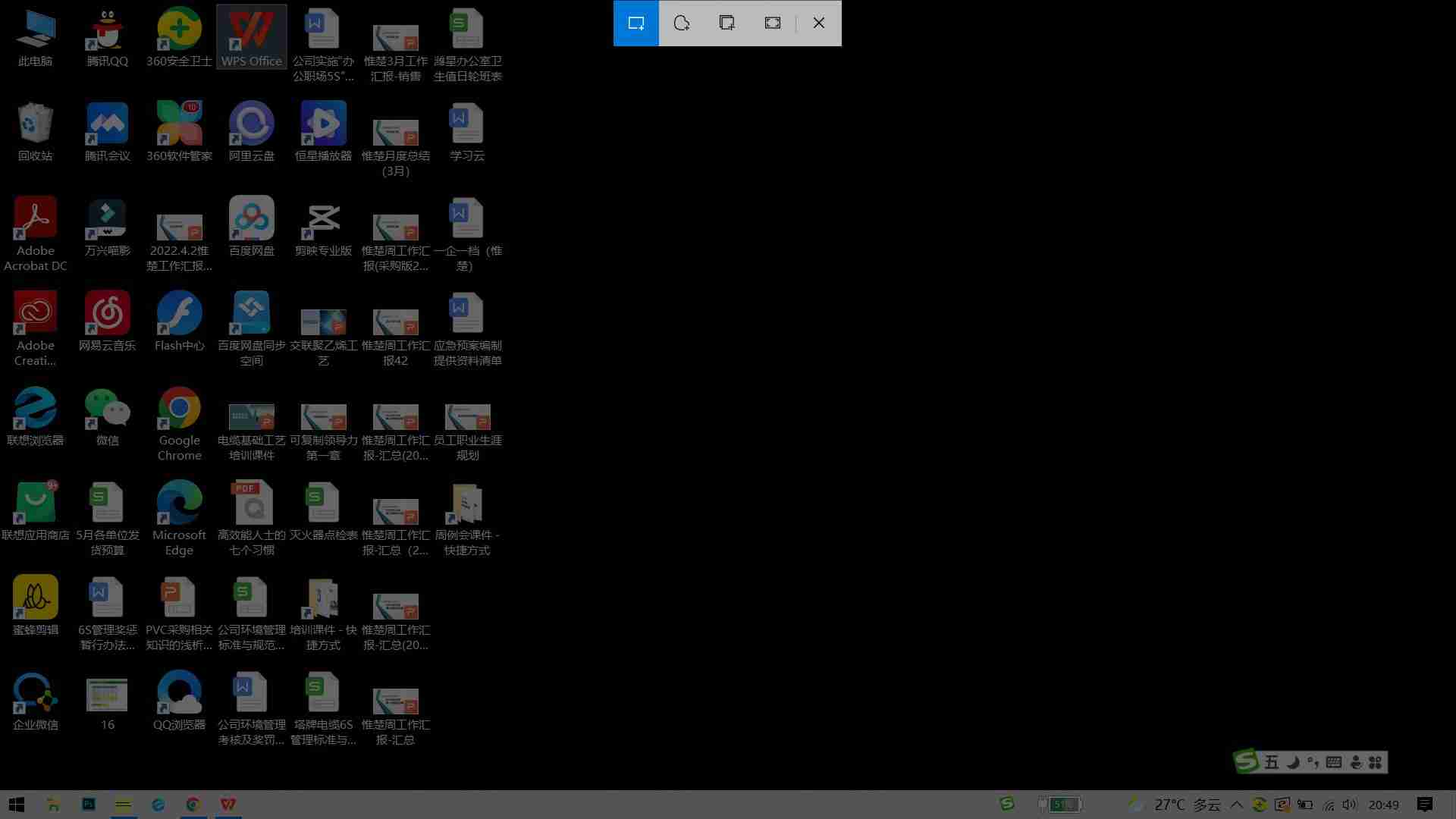1456x819 pixels.
Task: Open WPS Office application
Action: coord(251,35)
